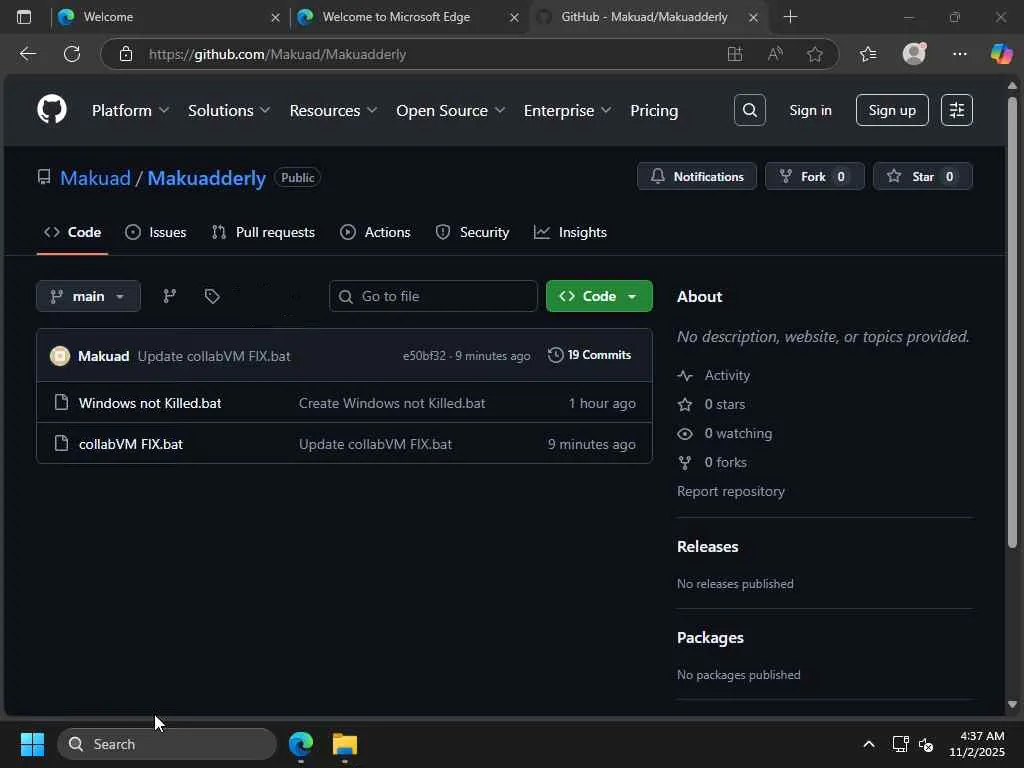Expand the Open Source navigation menu
This screenshot has height=768, width=1024.
tap(451, 110)
